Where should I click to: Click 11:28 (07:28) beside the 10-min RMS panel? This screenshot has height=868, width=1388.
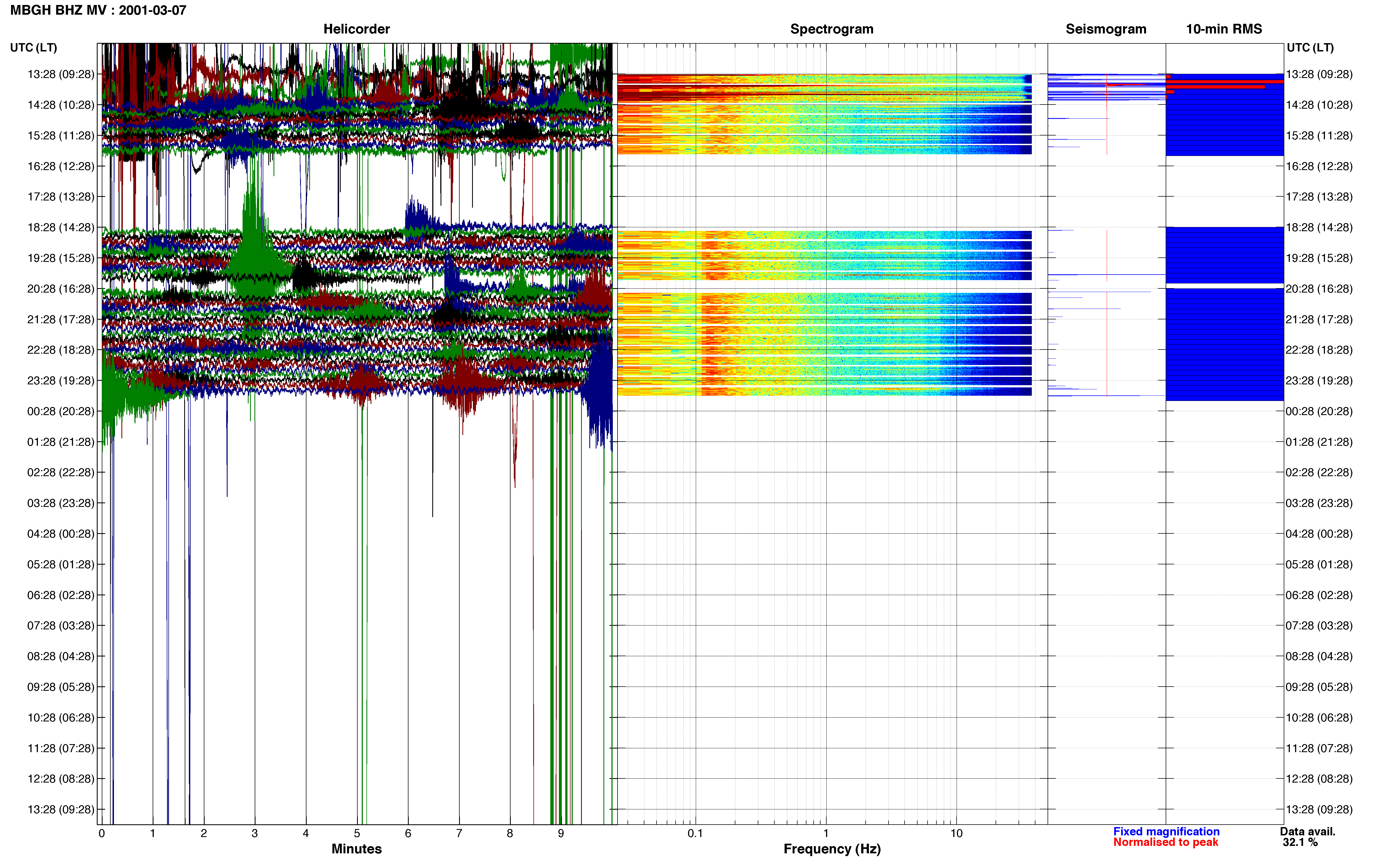point(1319,749)
